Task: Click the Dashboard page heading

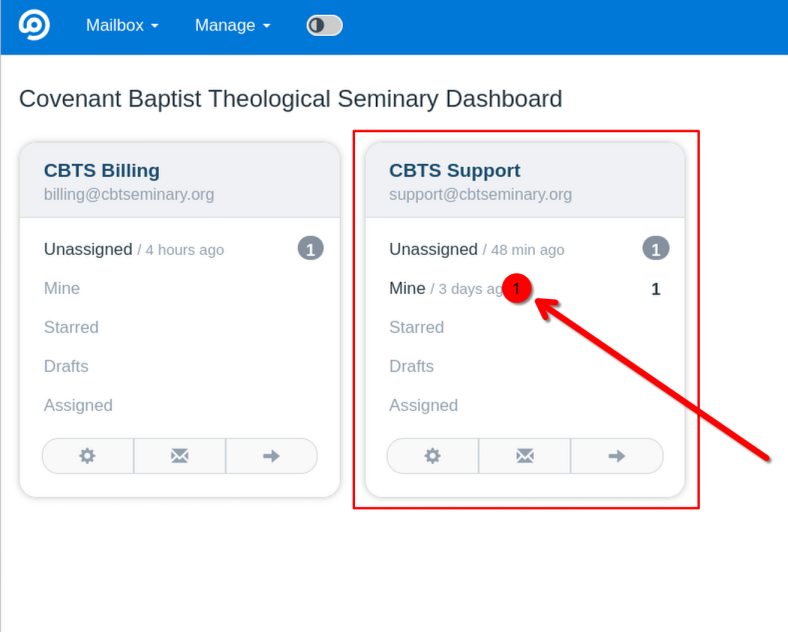Action: coord(290,99)
